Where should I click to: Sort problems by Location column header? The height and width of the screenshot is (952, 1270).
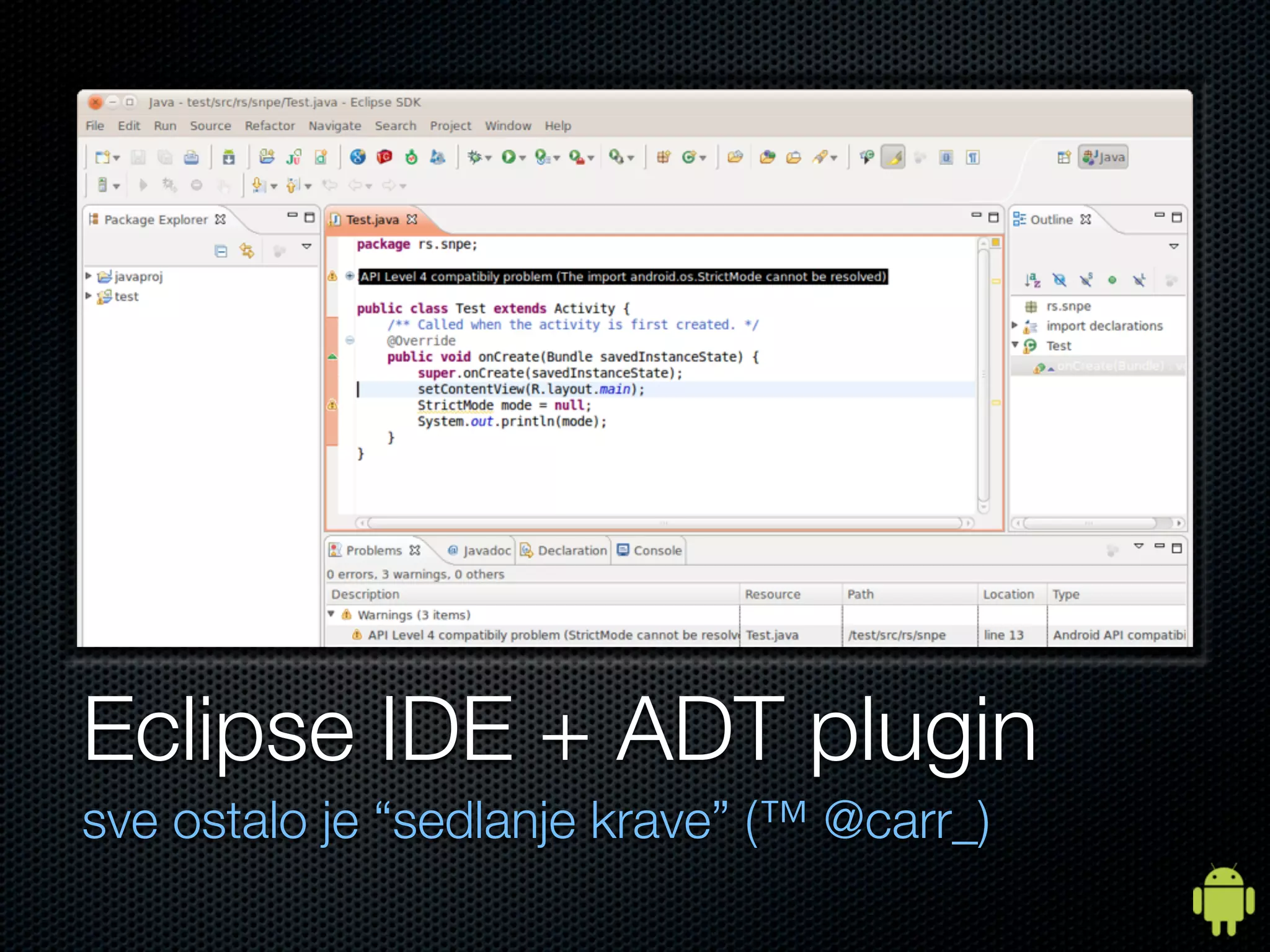pyautogui.click(x=1012, y=594)
